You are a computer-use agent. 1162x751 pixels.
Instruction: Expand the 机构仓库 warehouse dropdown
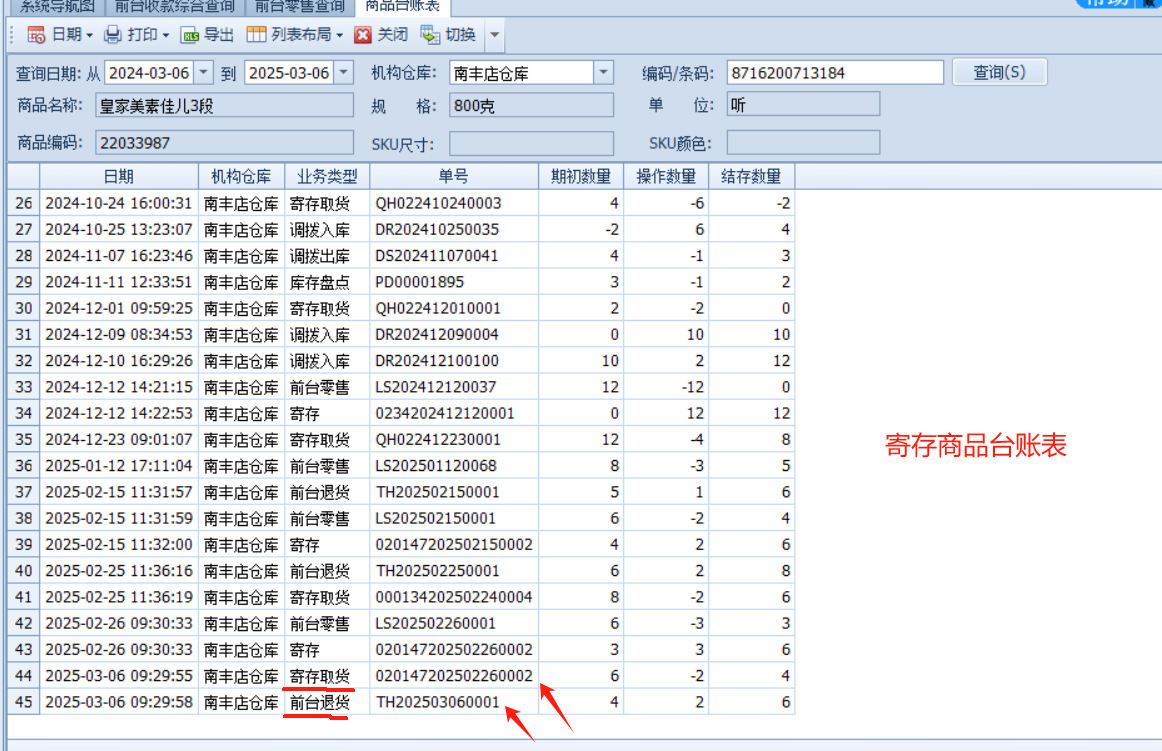[x=604, y=73]
